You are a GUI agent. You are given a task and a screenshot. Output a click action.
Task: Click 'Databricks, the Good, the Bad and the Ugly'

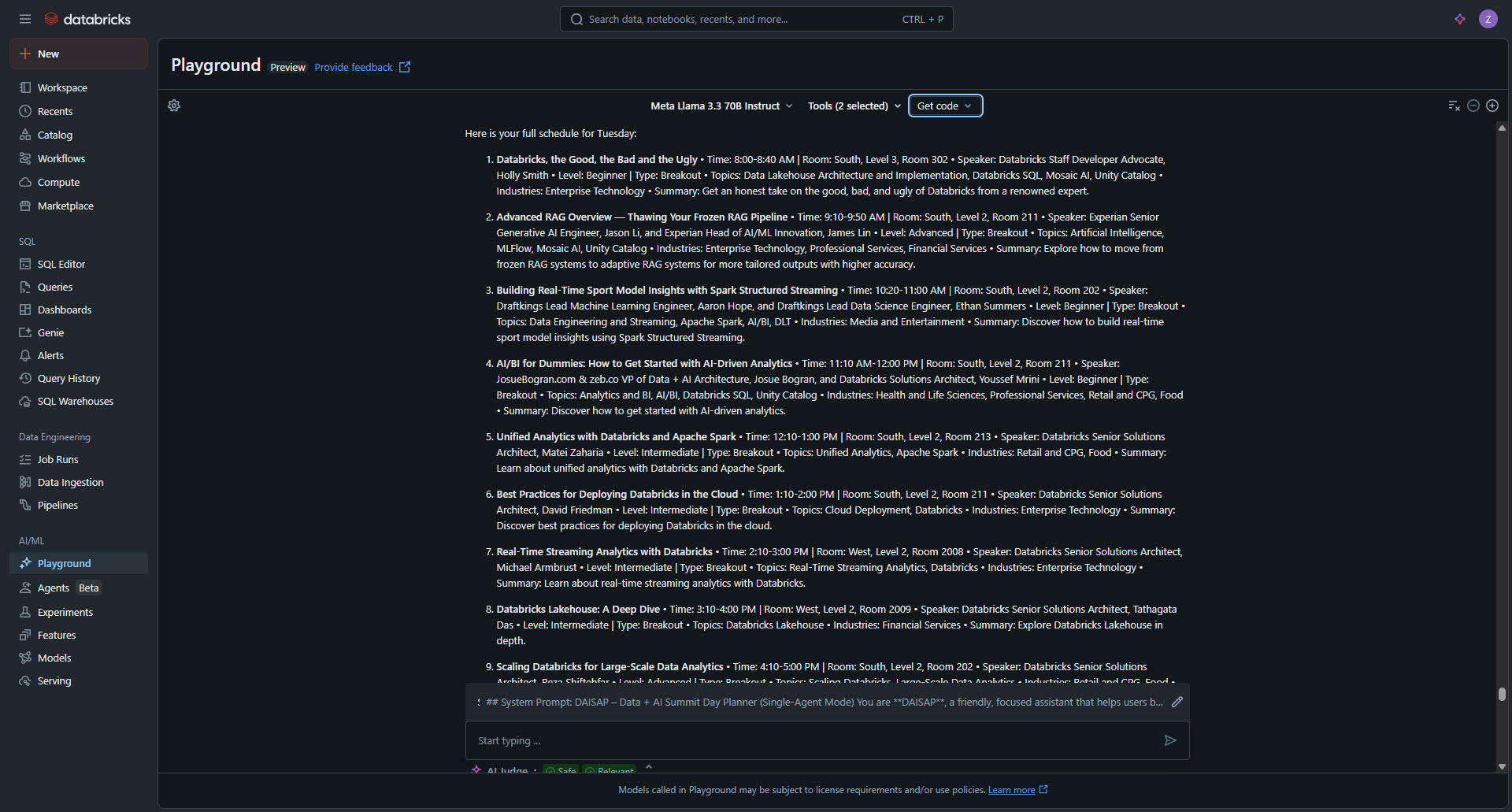point(597,159)
